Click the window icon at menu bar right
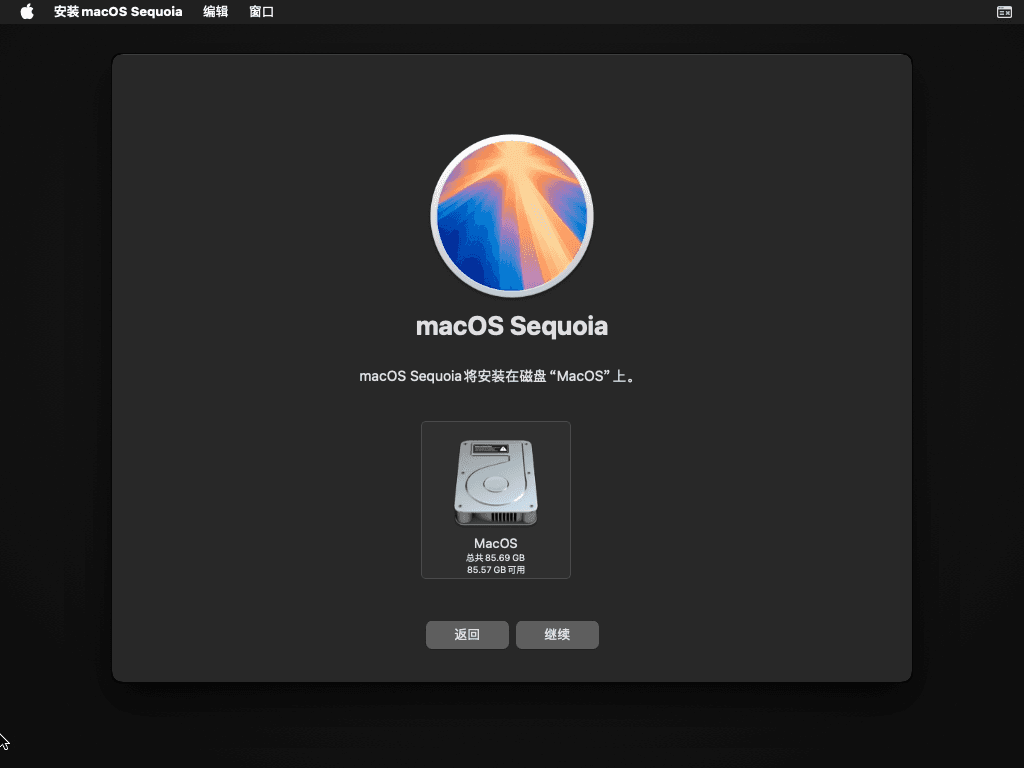Screen dimensions: 1024x768 click(1004, 12)
